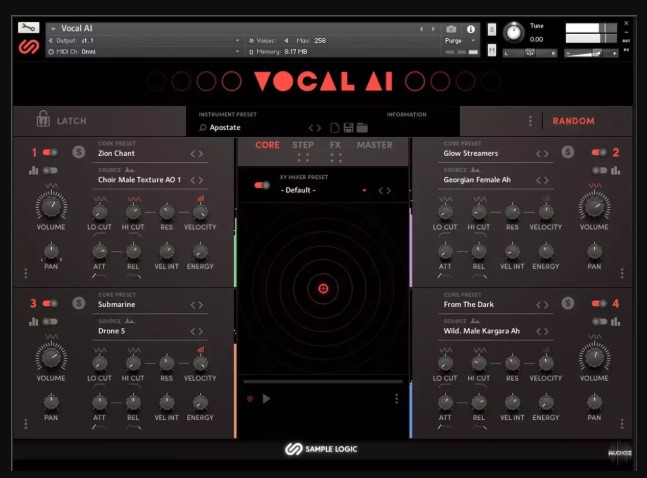Solo core 3 with its S button
Viewport: 647px width, 478px height.
(79, 303)
